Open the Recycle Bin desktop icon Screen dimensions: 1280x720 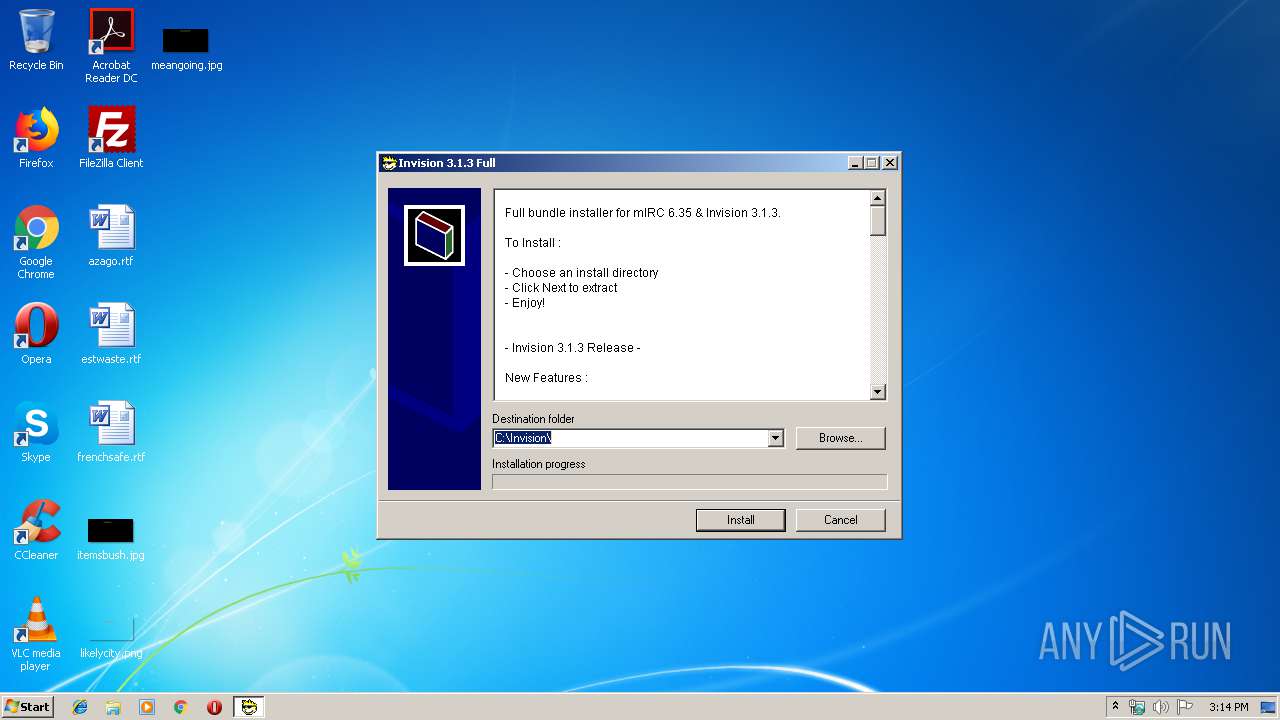(36, 40)
